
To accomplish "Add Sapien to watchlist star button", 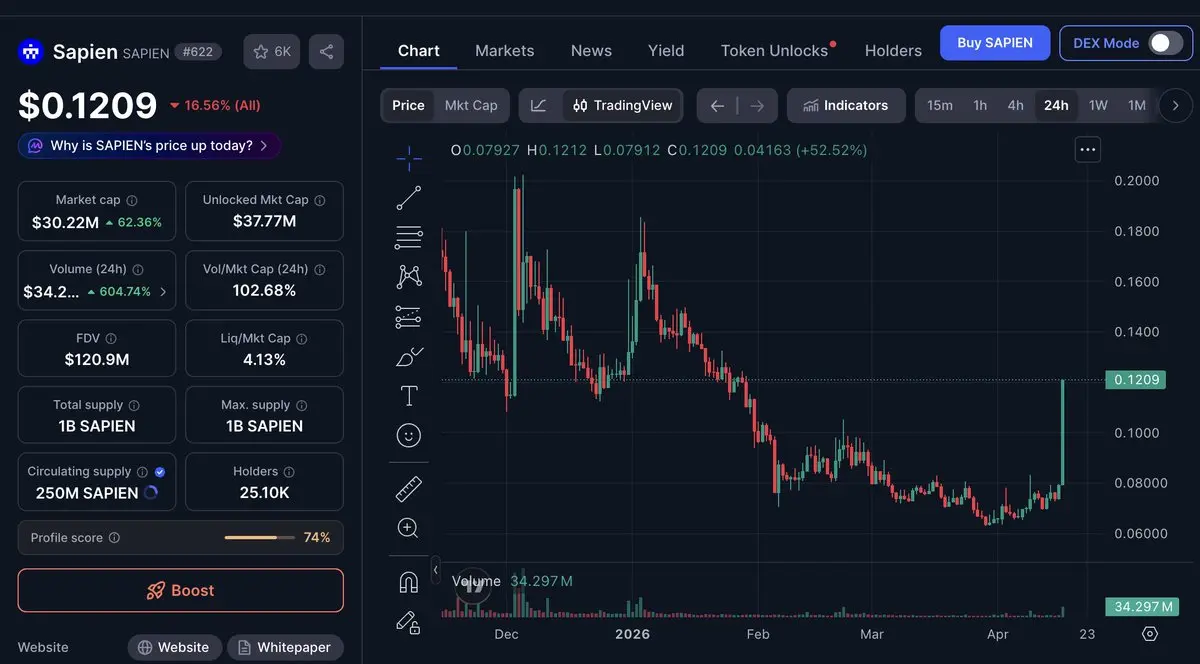I will (x=271, y=51).
